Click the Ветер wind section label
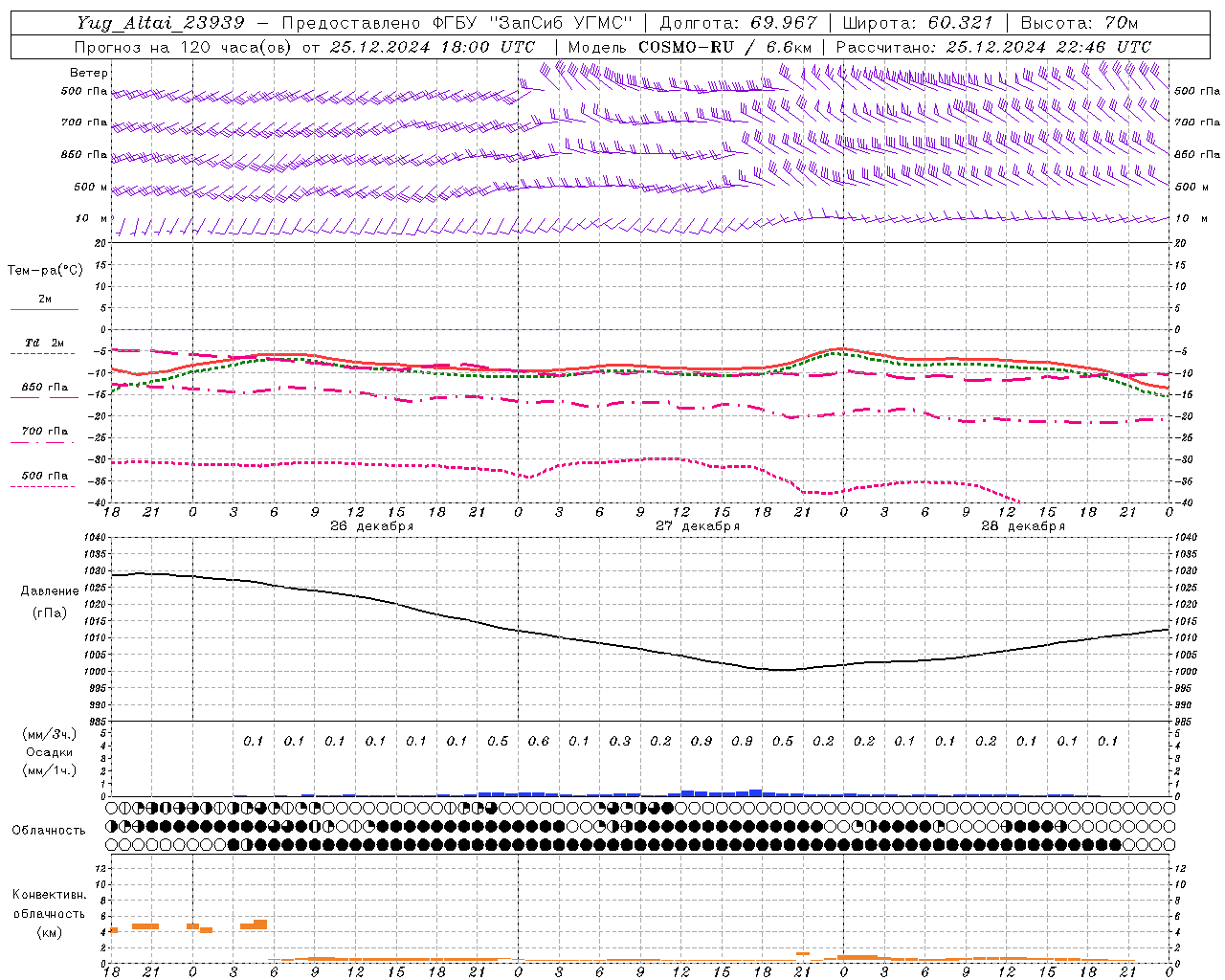The width and height of the screenshot is (1225, 980). [89, 73]
